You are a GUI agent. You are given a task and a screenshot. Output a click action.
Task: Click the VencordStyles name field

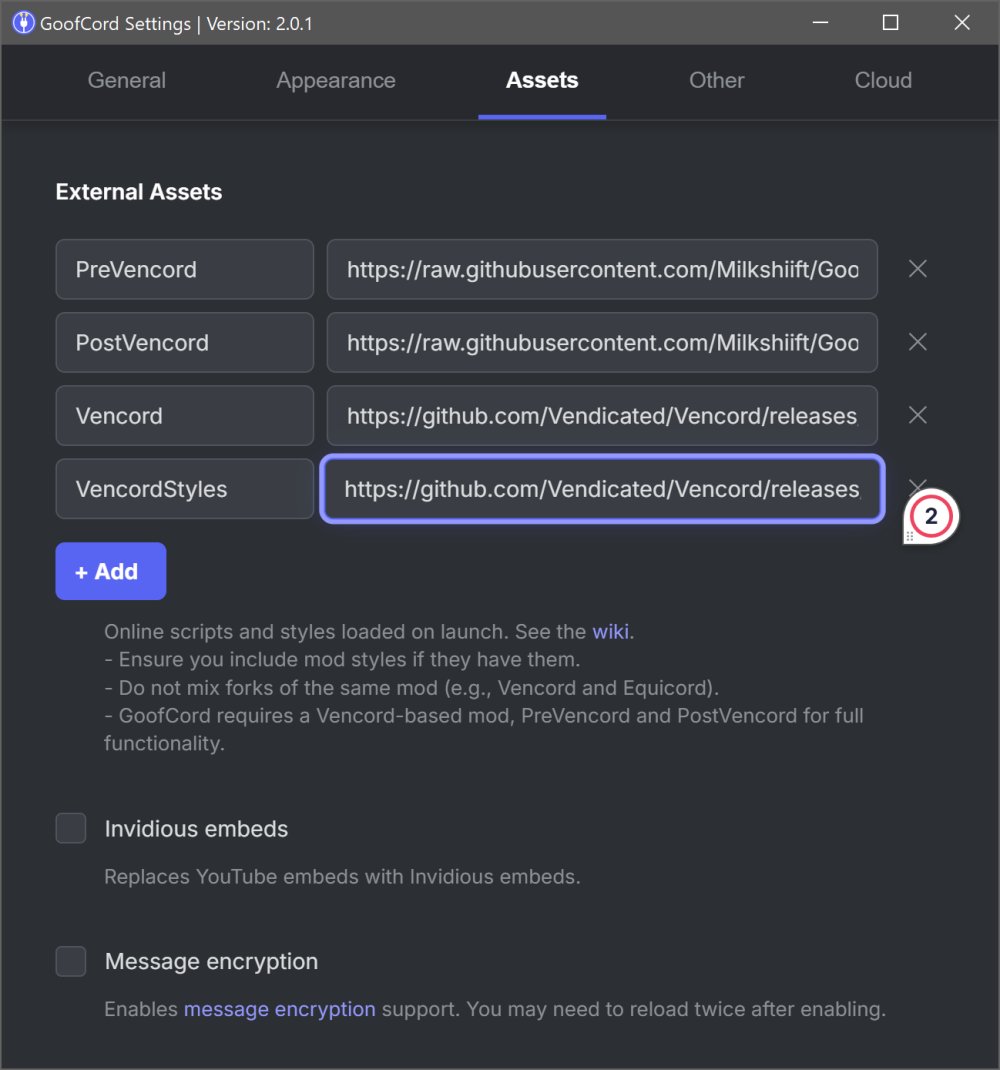(x=185, y=489)
